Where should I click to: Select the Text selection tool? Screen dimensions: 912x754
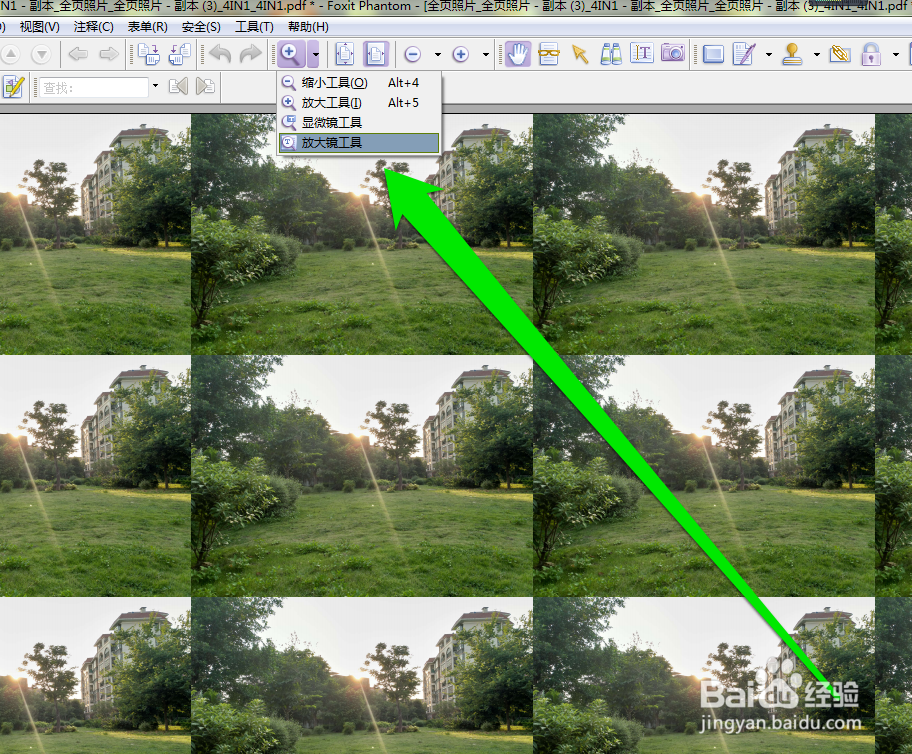[642, 54]
